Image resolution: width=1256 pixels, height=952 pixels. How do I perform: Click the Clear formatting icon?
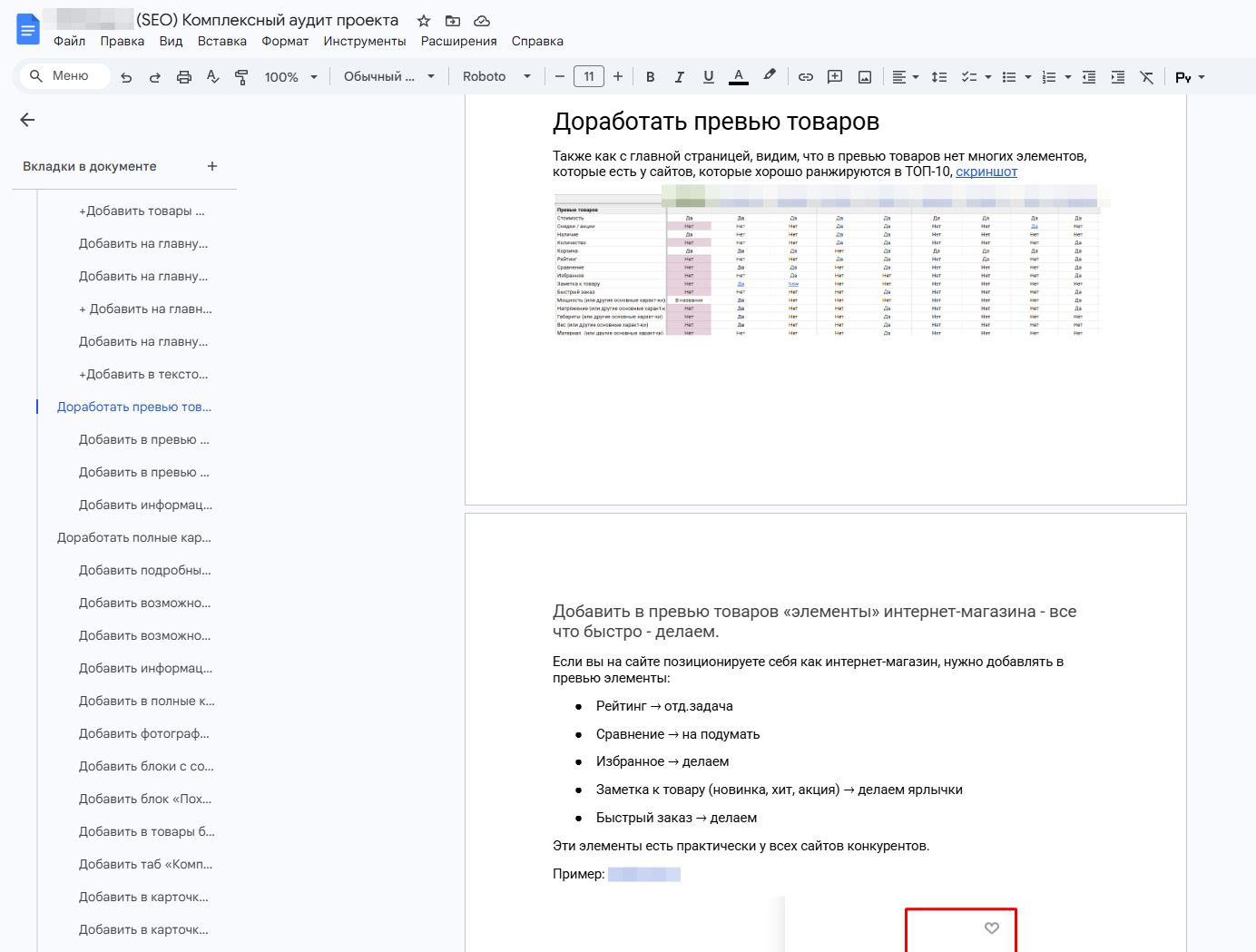pos(1146,77)
